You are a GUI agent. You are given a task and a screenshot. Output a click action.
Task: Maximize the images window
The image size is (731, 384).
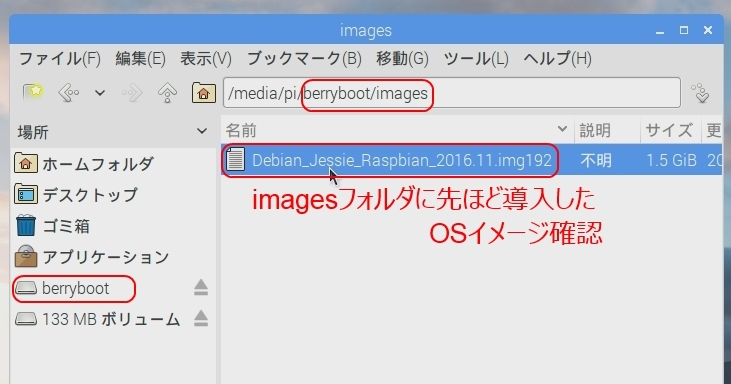tap(684, 30)
